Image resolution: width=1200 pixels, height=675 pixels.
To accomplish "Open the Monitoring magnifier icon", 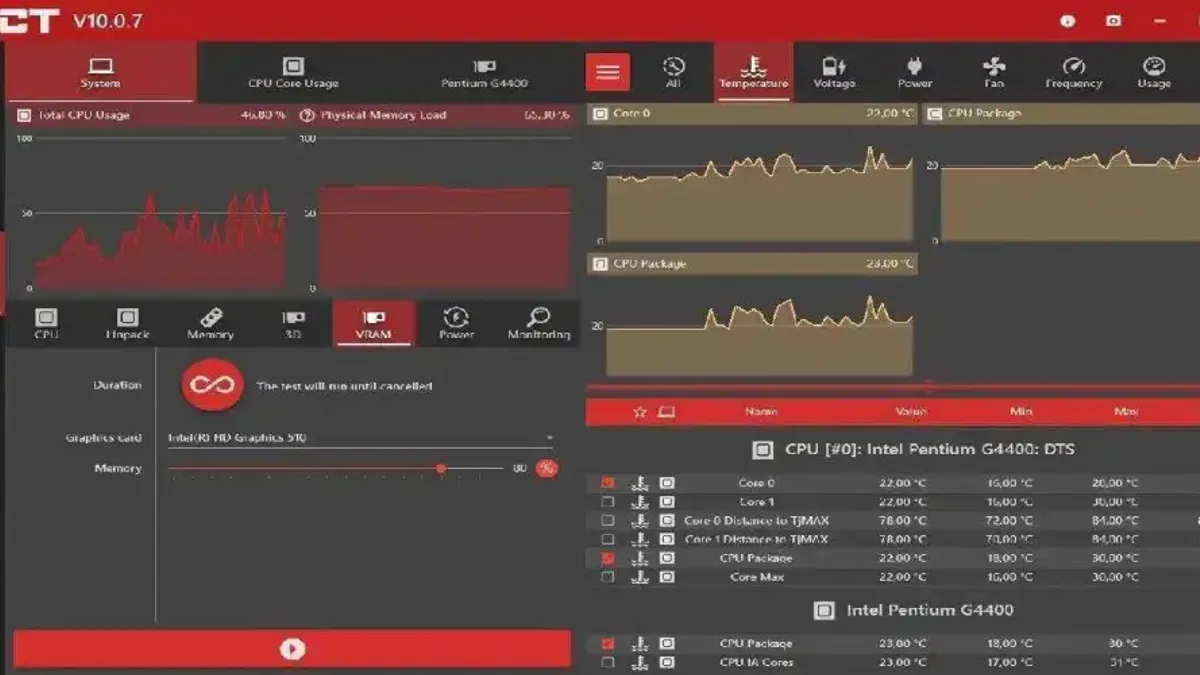I will pyautogui.click(x=538, y=317).
